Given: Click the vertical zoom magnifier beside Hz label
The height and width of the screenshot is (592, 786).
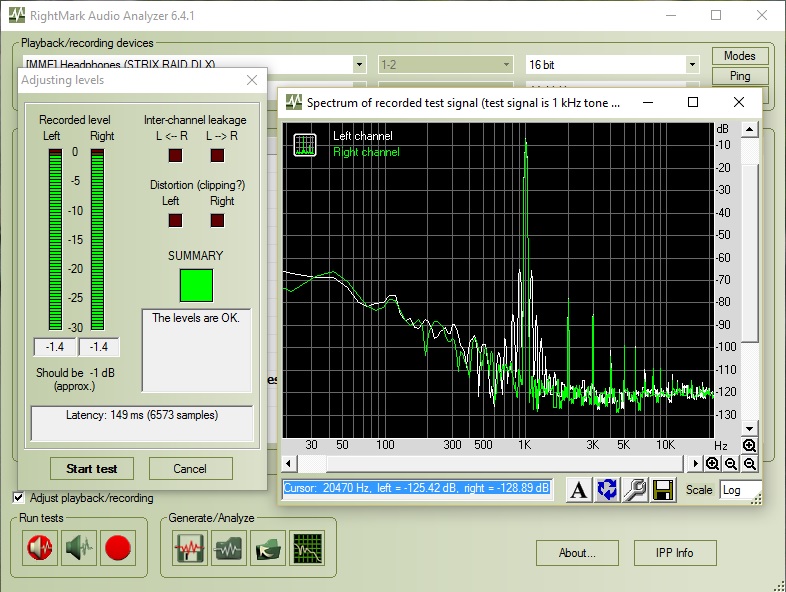Looking at the screenshot, I should tap(749, 445).
